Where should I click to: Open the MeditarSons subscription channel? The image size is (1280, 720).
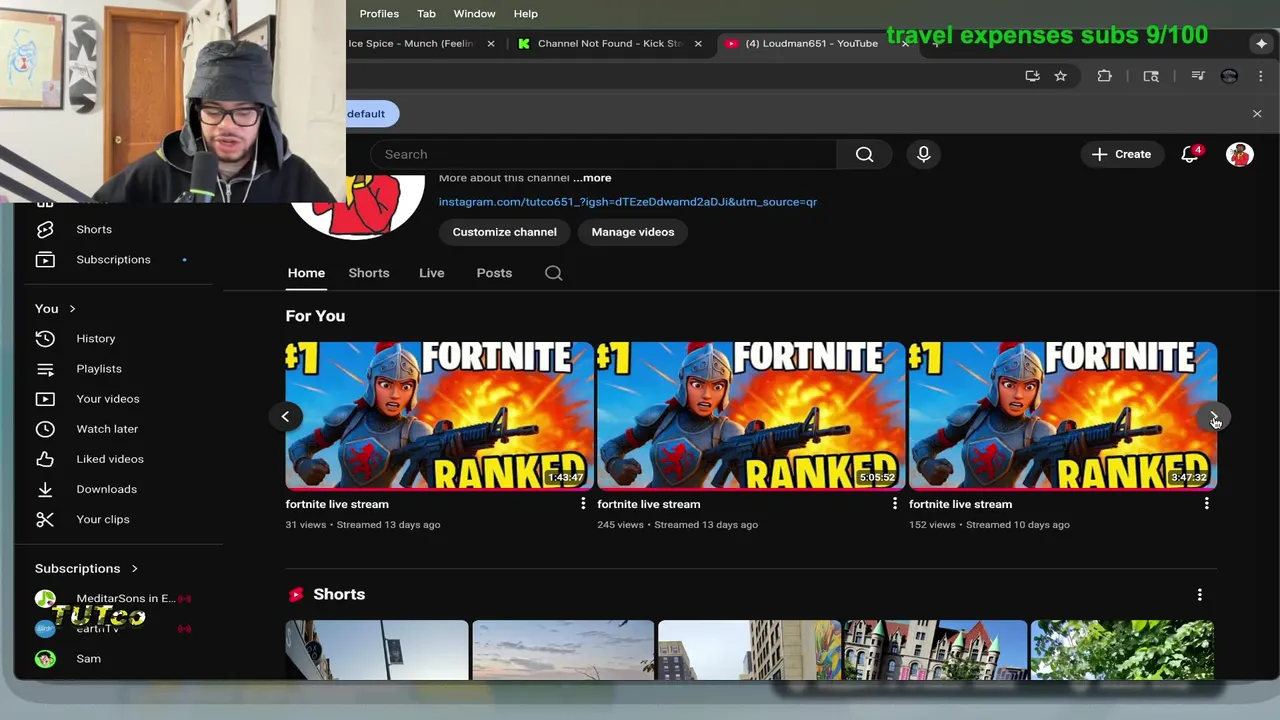(x=118, y=599)
